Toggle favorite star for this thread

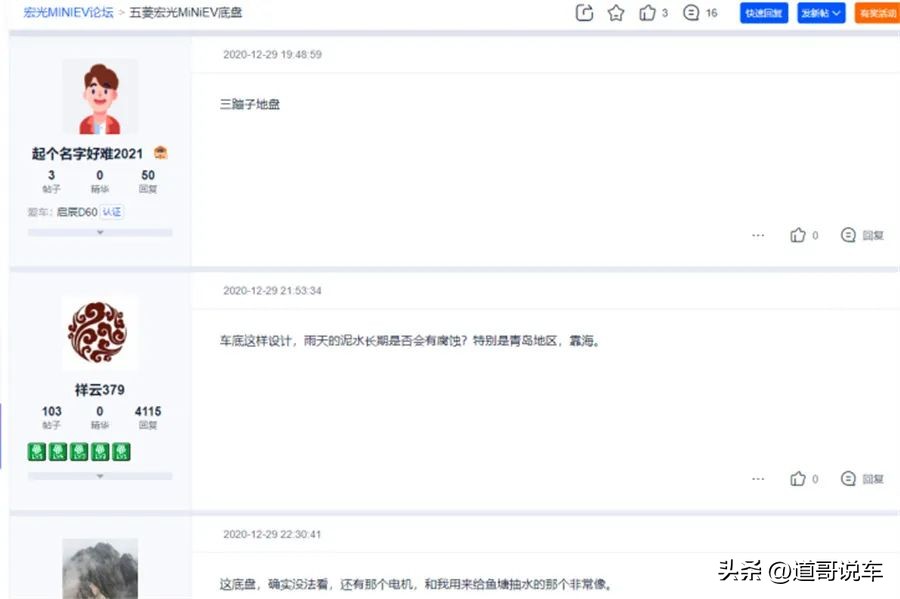point(616,14)
